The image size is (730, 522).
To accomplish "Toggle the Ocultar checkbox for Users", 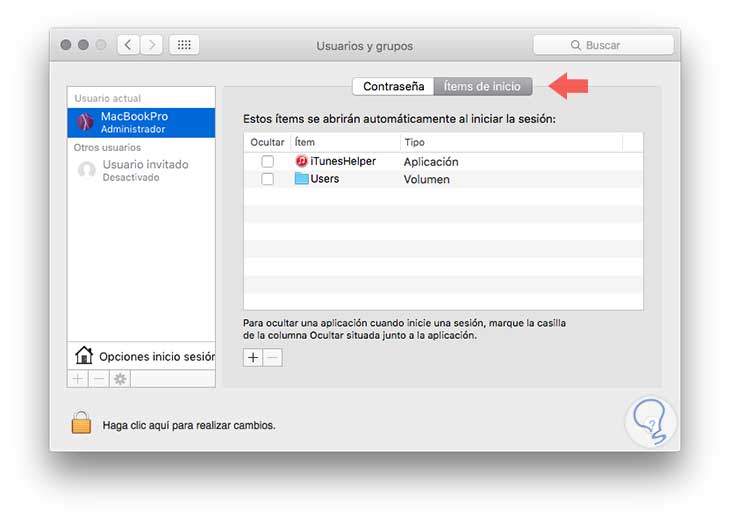I will (267, 179).
